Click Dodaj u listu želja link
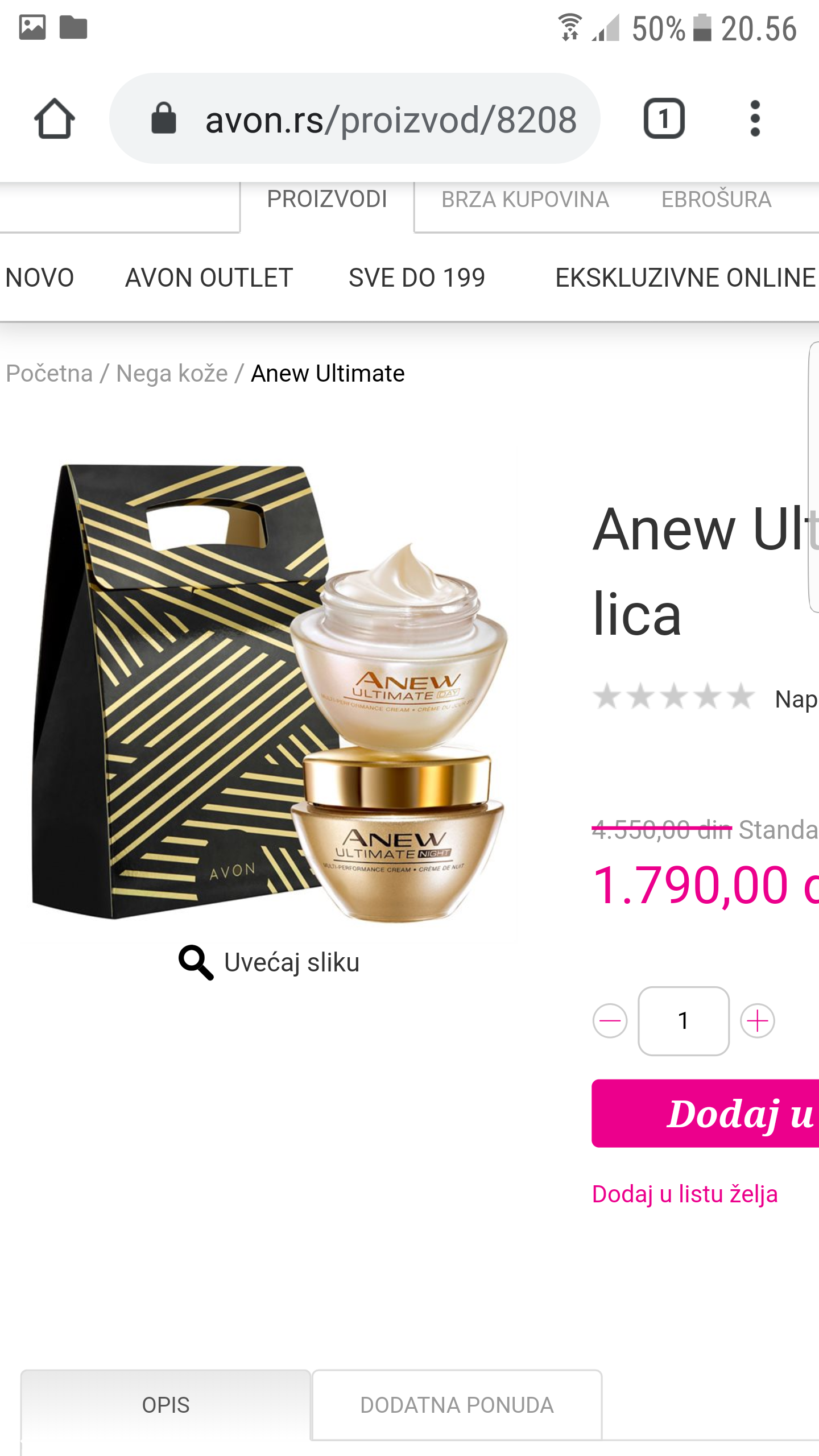 [685, 1194]
